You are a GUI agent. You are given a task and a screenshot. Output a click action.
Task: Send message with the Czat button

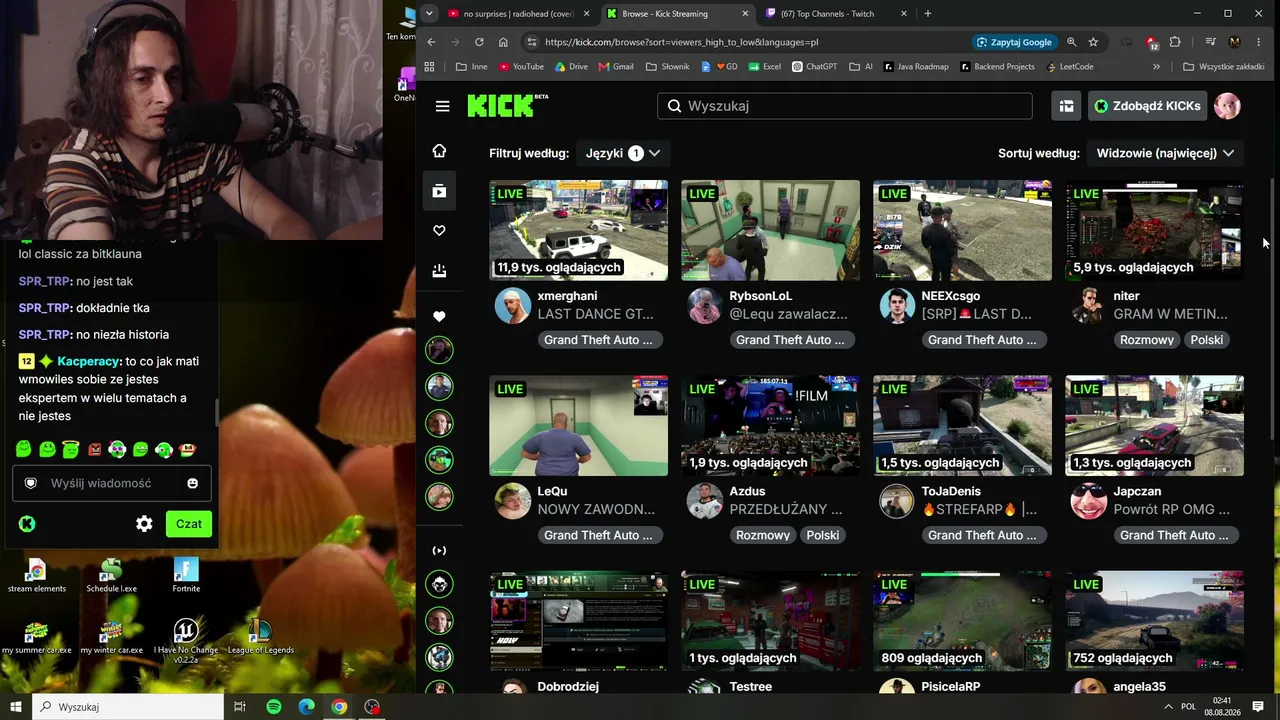coord(188,524)
